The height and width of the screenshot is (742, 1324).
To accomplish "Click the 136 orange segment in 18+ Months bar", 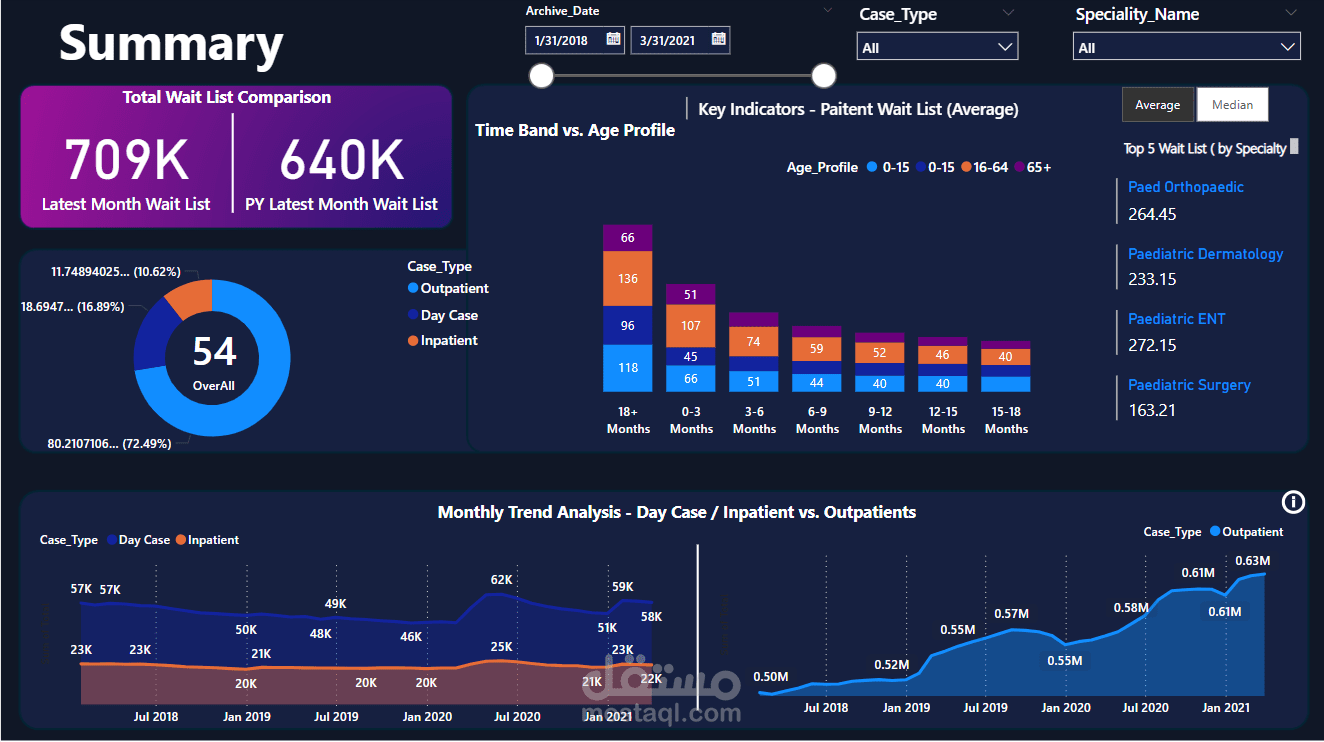I will tap(628, 278).
